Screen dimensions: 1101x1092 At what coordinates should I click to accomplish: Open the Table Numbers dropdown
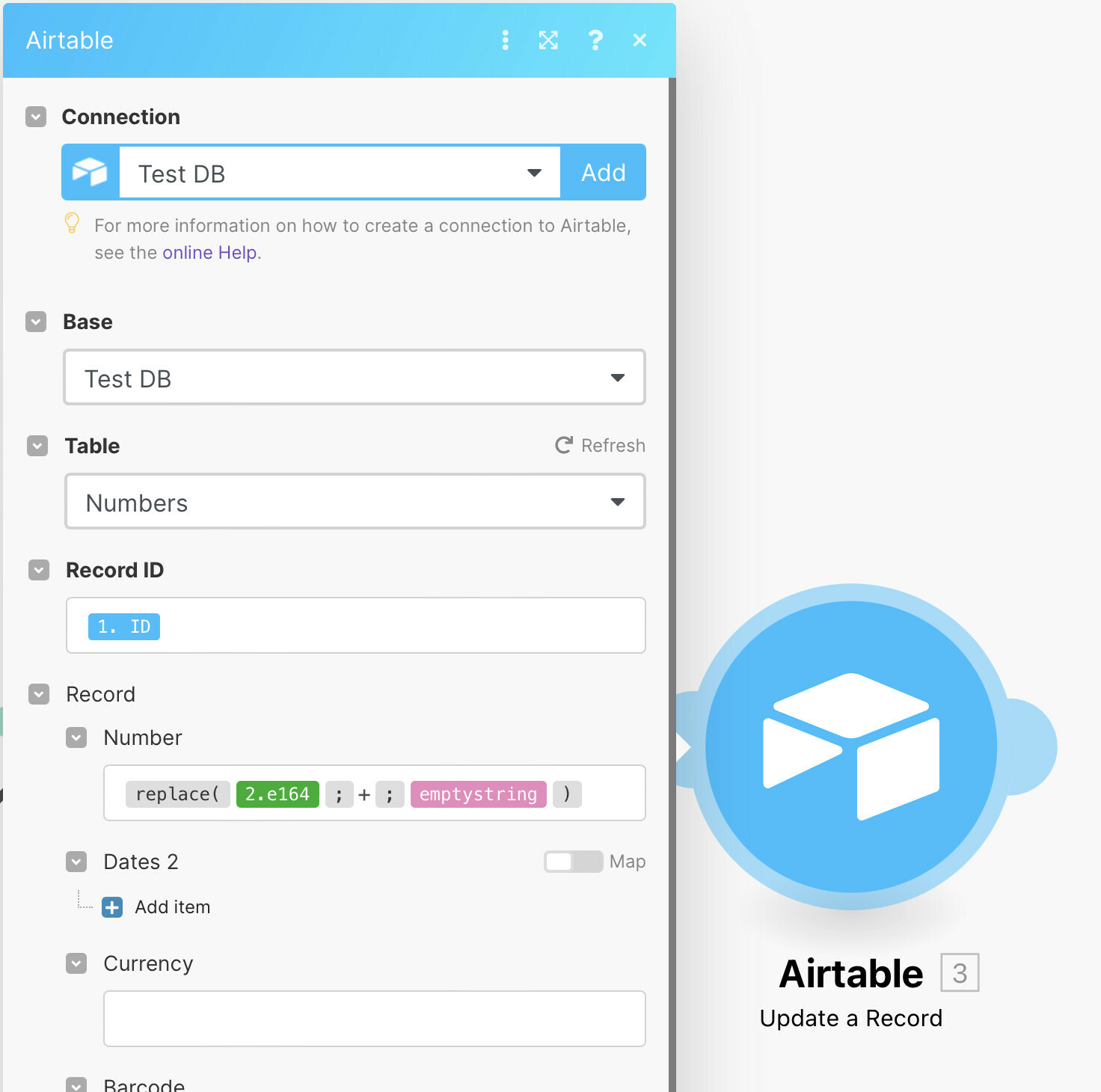click(355, 502)
